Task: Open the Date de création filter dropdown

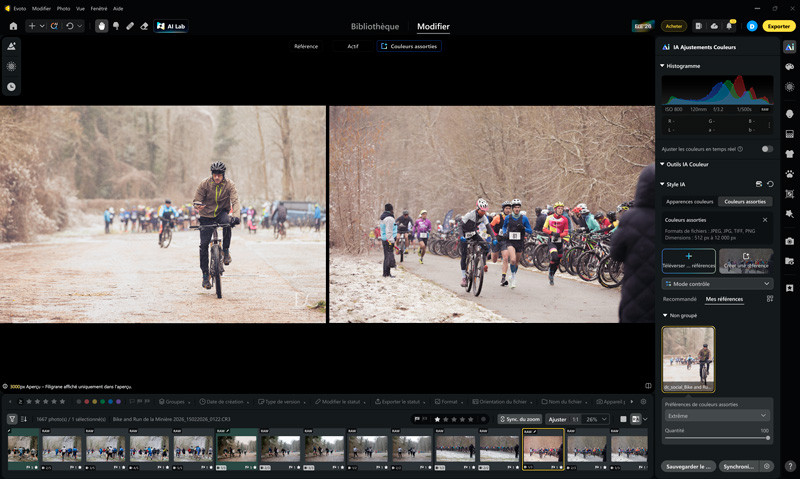Action: pyautogui.click(x=224, y=402)
